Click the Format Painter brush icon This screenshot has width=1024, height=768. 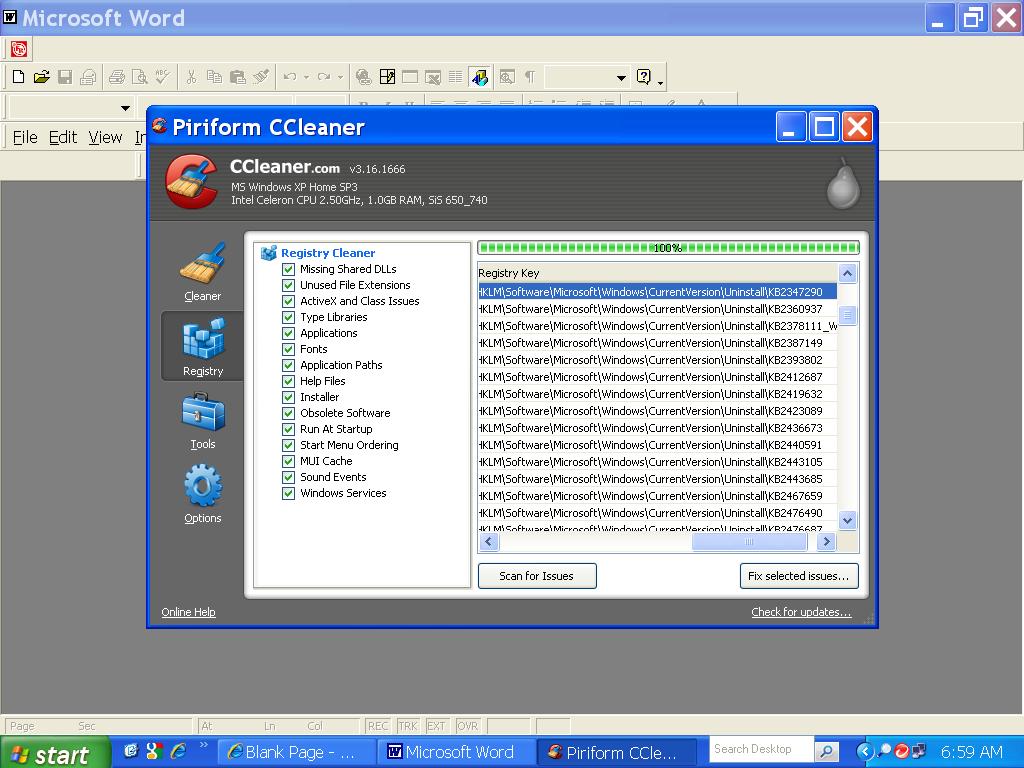261,77
